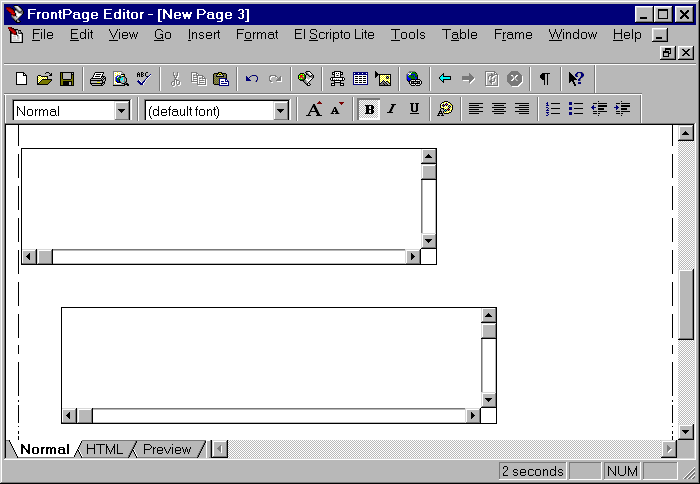Viewport: 700px width, 484px height.
Task: Paste from clipboard icon
Action: point(221,79)
